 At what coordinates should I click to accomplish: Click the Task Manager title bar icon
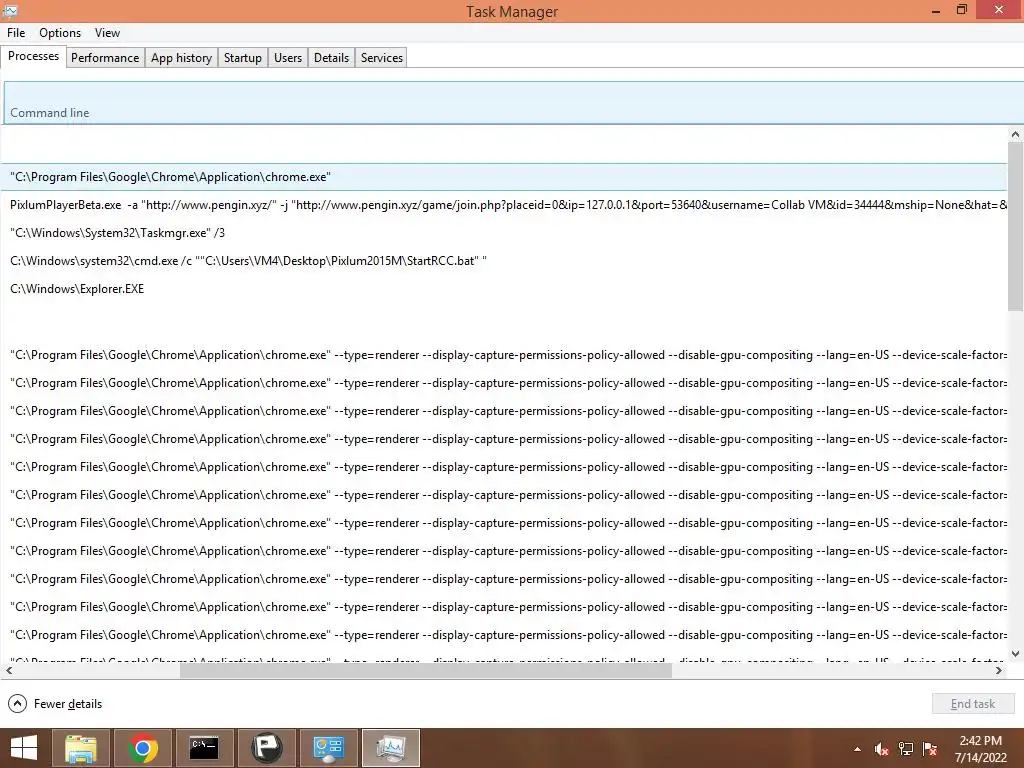click(10, 10)
